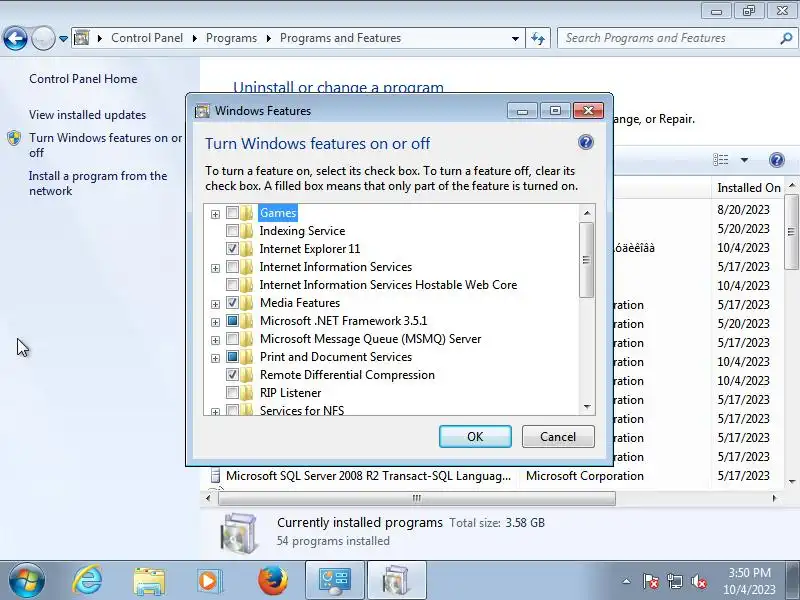Screen dimensions: 800x600
Task: Click the Windows Features title bar icon
Action: pyautogui.click(x=203, y=111)
